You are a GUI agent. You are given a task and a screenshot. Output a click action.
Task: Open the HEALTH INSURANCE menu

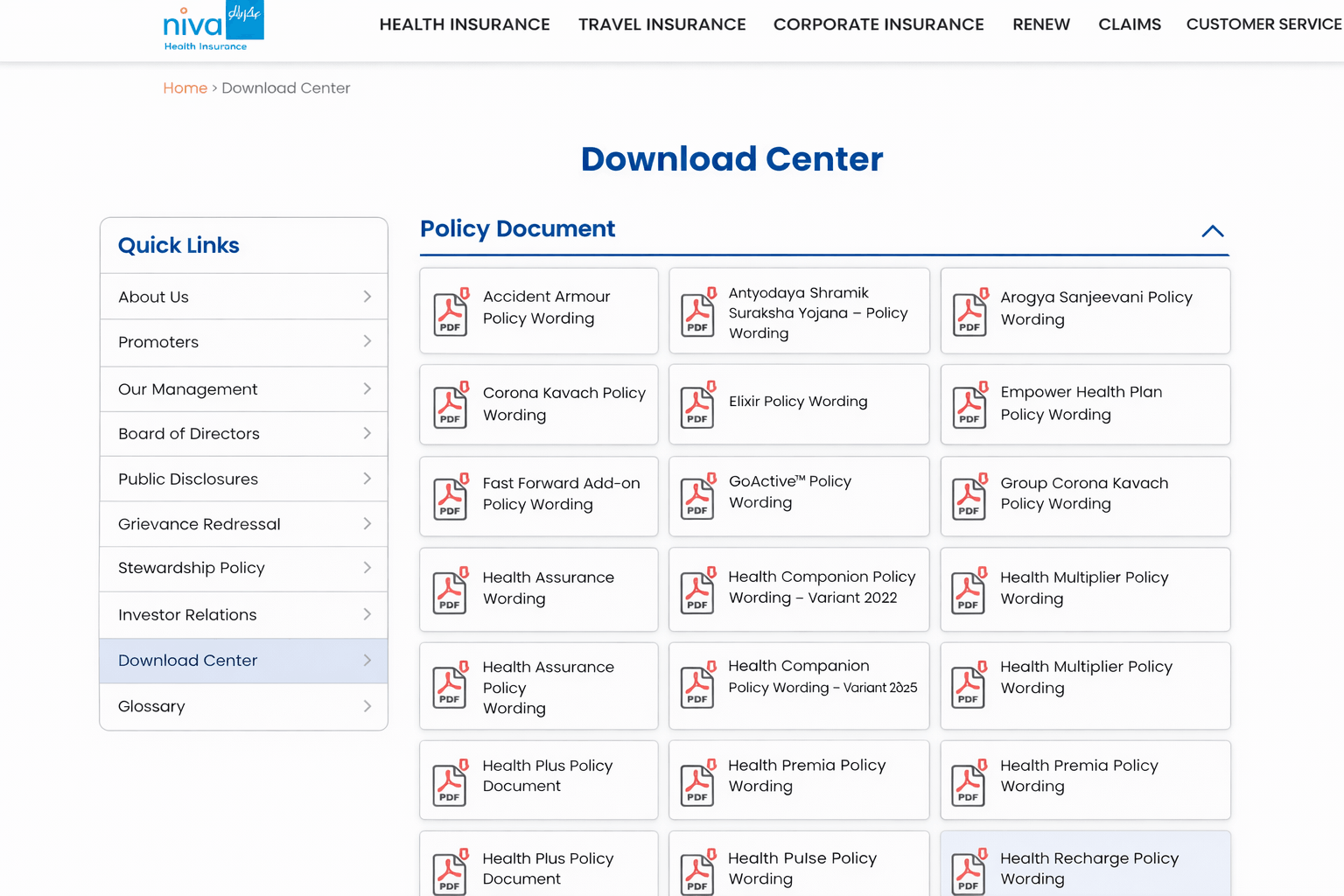click(464, 24)
